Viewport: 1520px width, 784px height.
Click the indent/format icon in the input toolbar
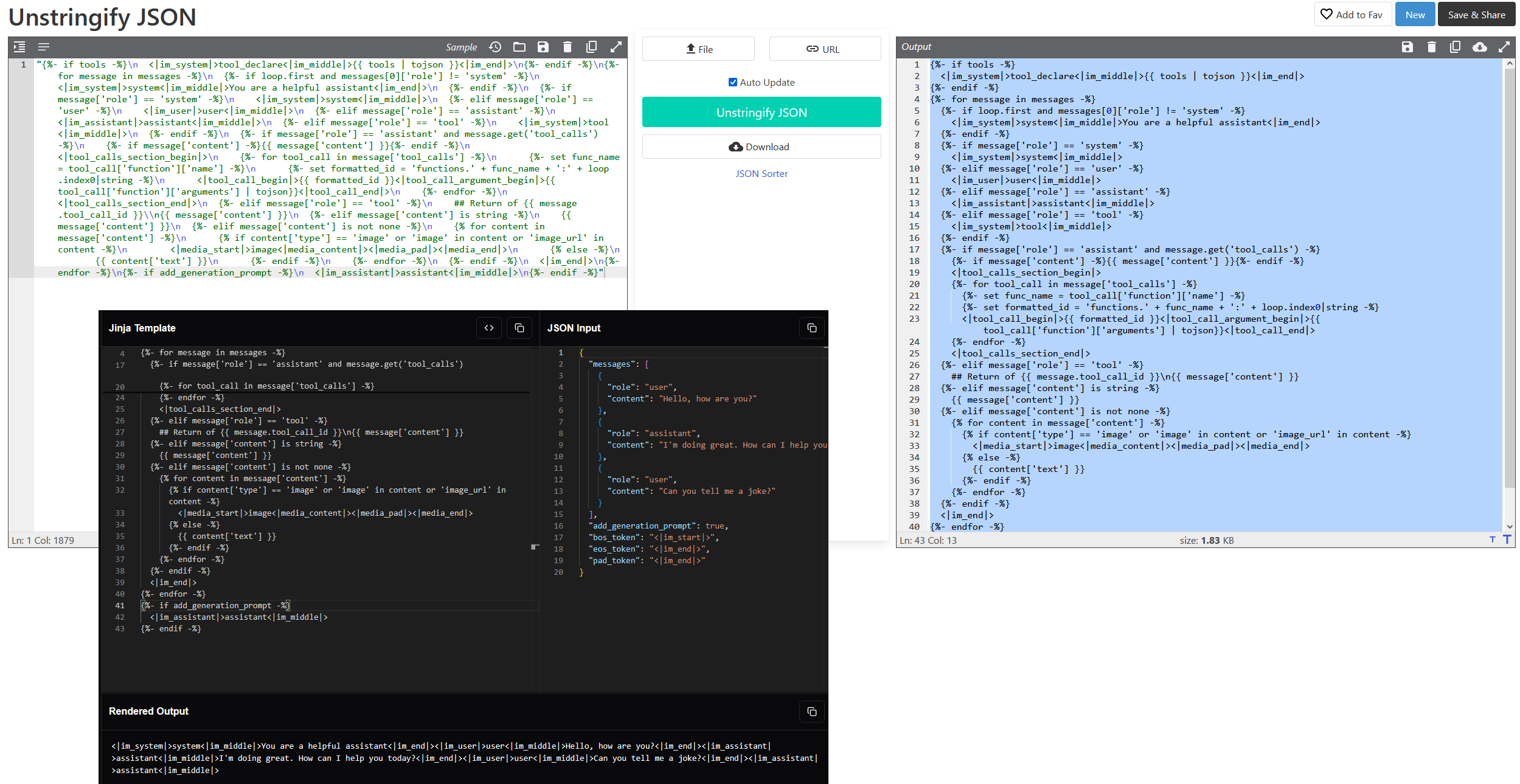19,47
